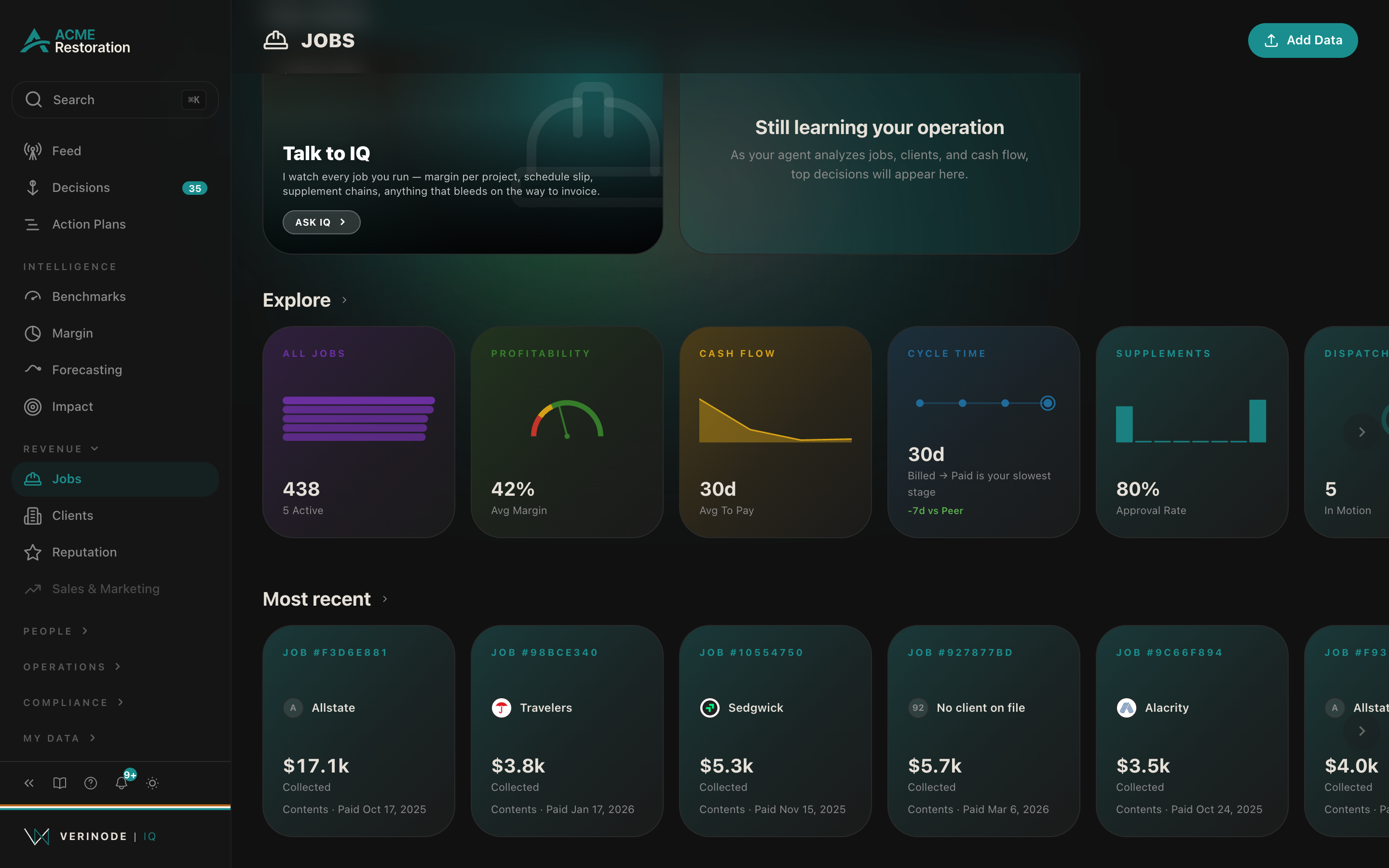
Task: Open the Cycle Time card
Action: tap(984, 432)
